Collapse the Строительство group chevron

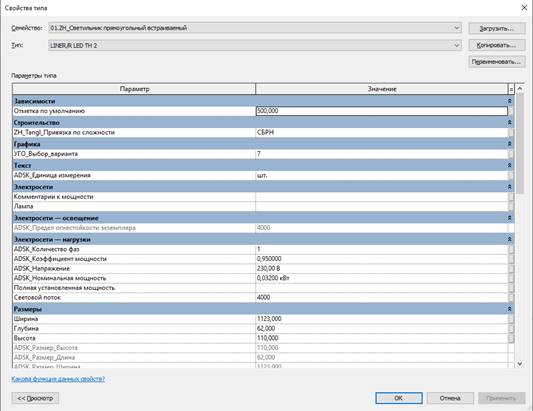point(510,122)
